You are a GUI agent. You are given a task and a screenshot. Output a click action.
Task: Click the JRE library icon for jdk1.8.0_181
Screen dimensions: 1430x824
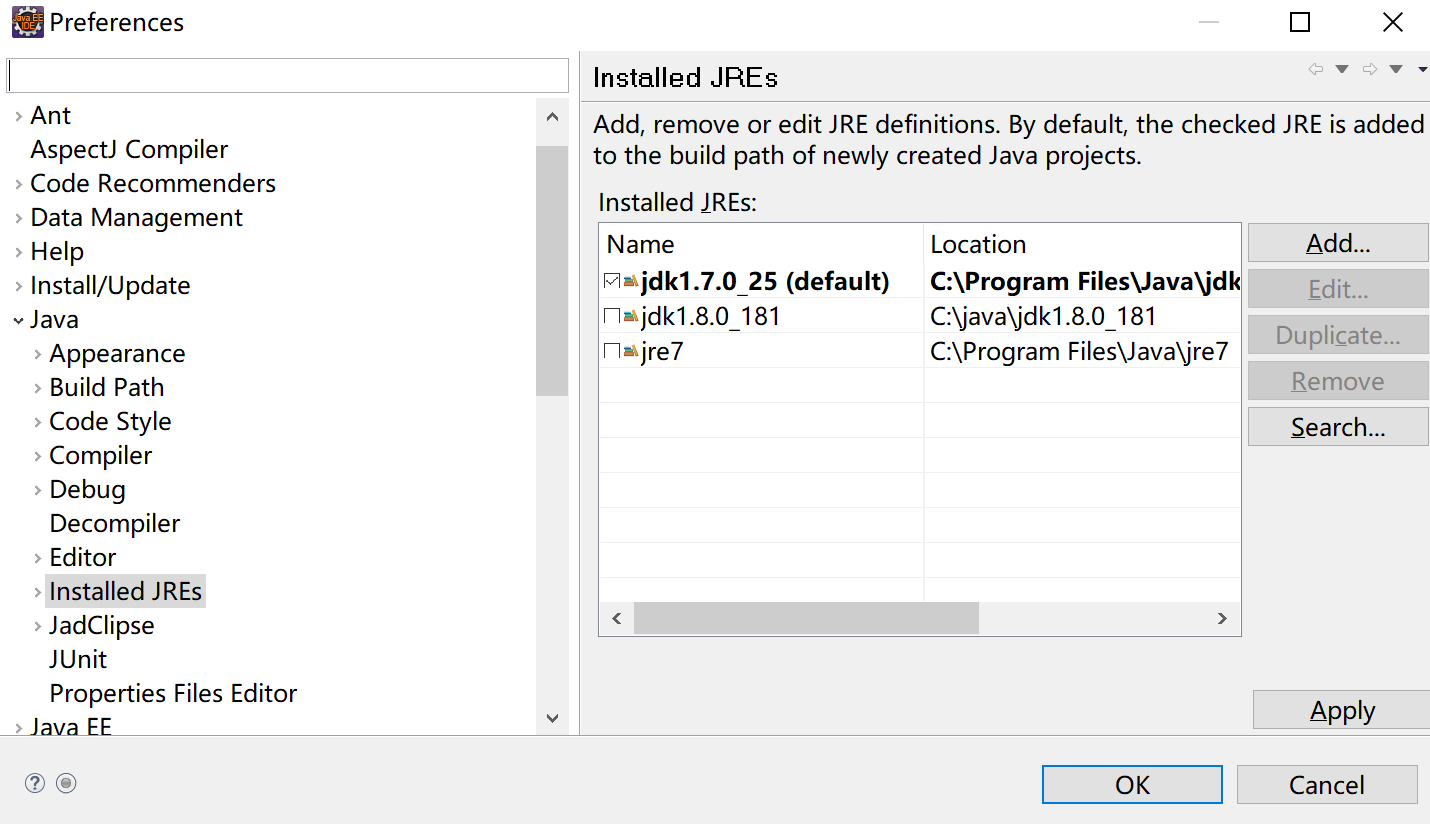(630, 317)
